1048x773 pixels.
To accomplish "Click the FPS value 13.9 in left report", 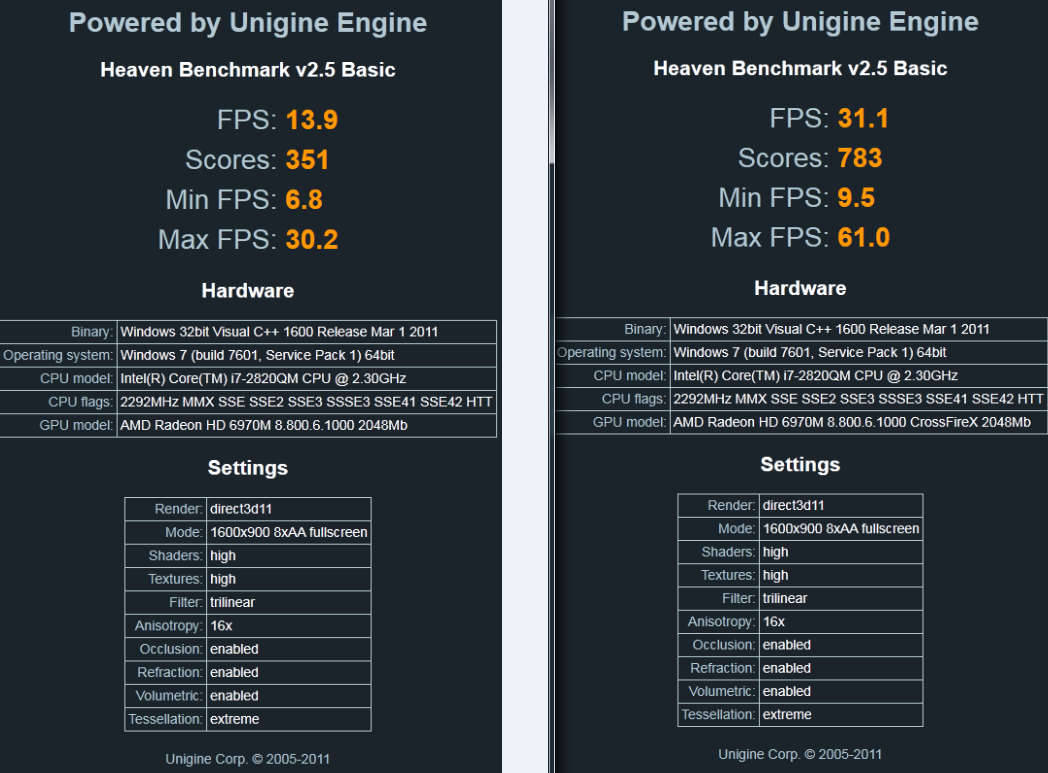I will pos(311,120).
